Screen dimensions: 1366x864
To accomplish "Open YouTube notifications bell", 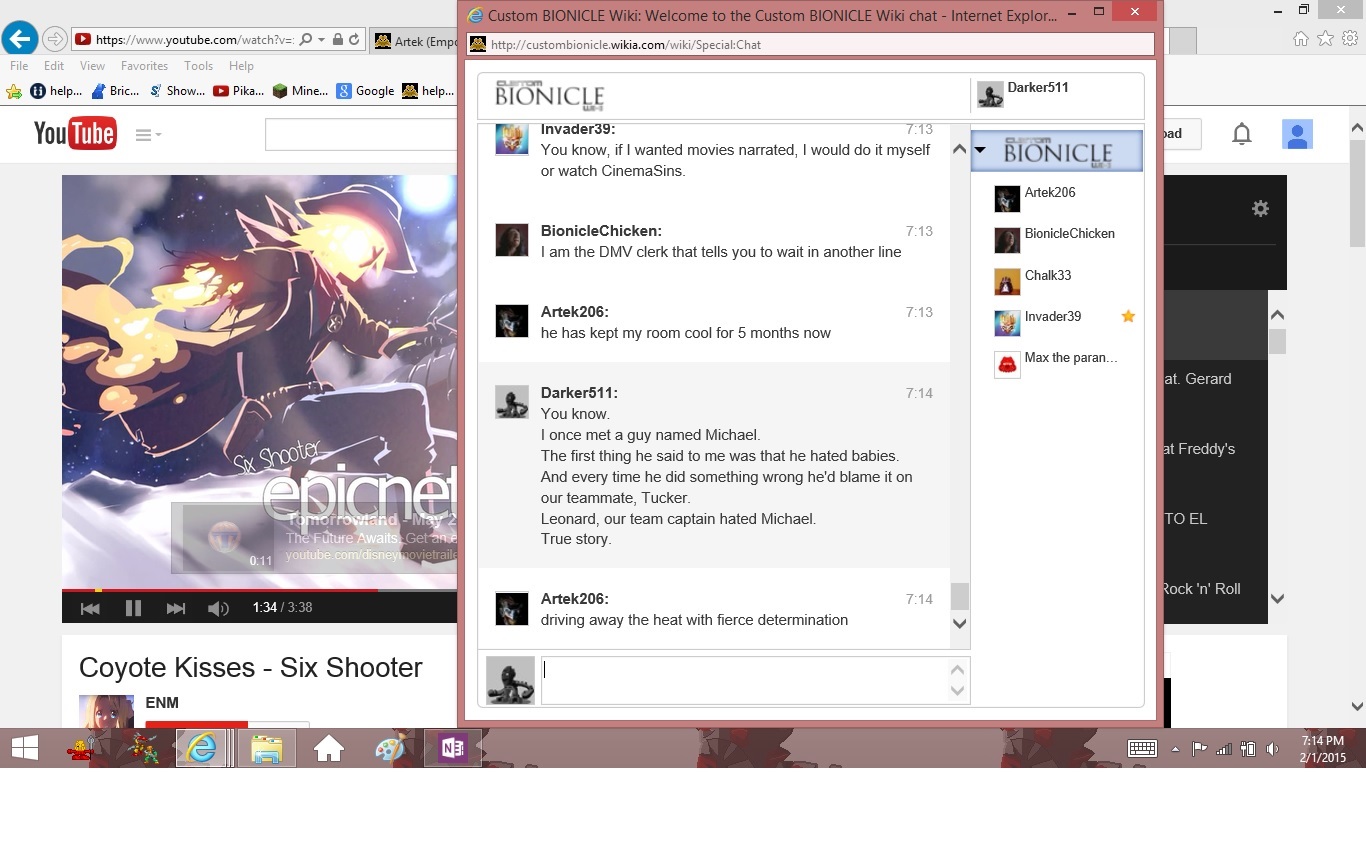I will 1242,134.
